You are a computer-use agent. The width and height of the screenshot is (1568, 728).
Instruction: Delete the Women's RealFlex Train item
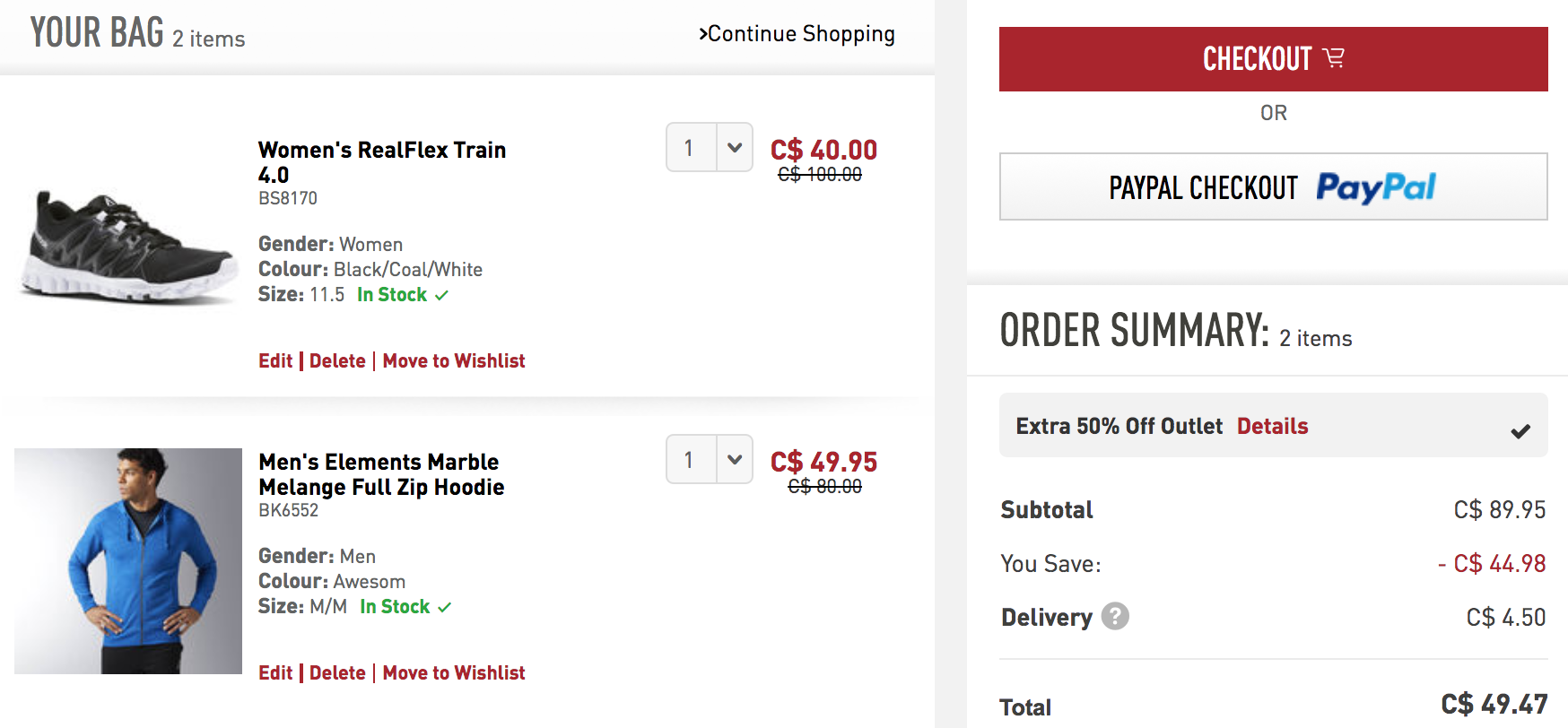coord(337,360)
